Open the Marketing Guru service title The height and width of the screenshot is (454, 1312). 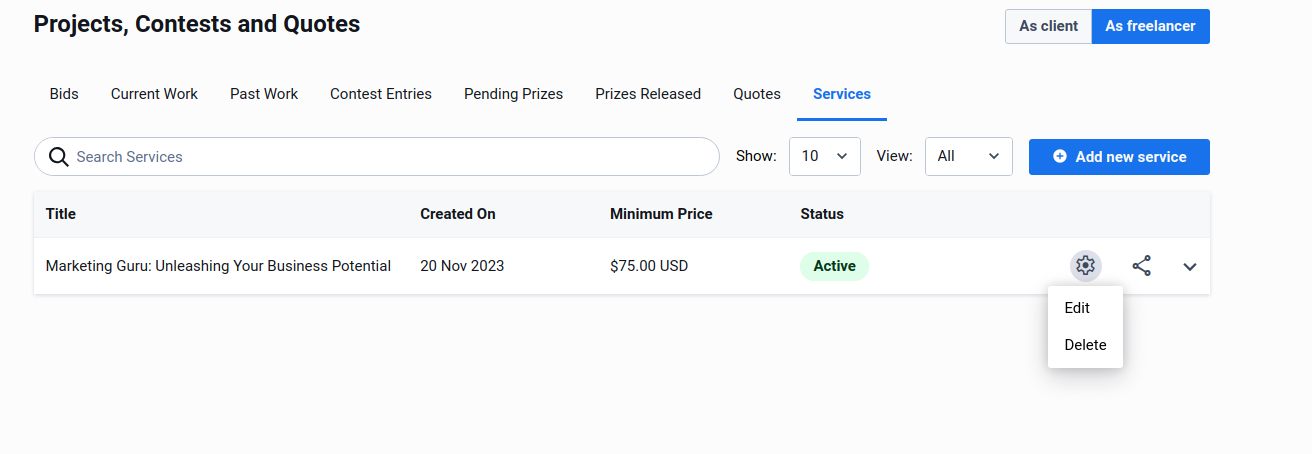(218, 266)
